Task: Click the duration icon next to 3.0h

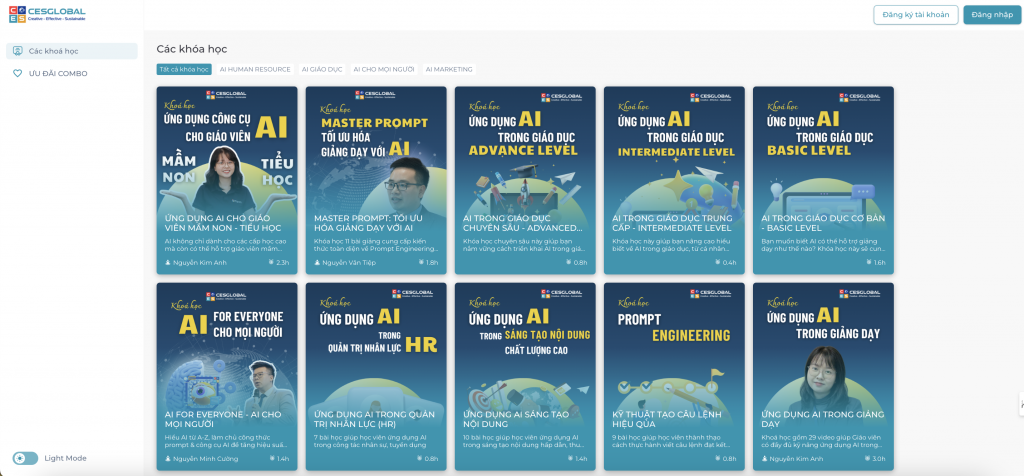Action: click(x=868, y=458)
